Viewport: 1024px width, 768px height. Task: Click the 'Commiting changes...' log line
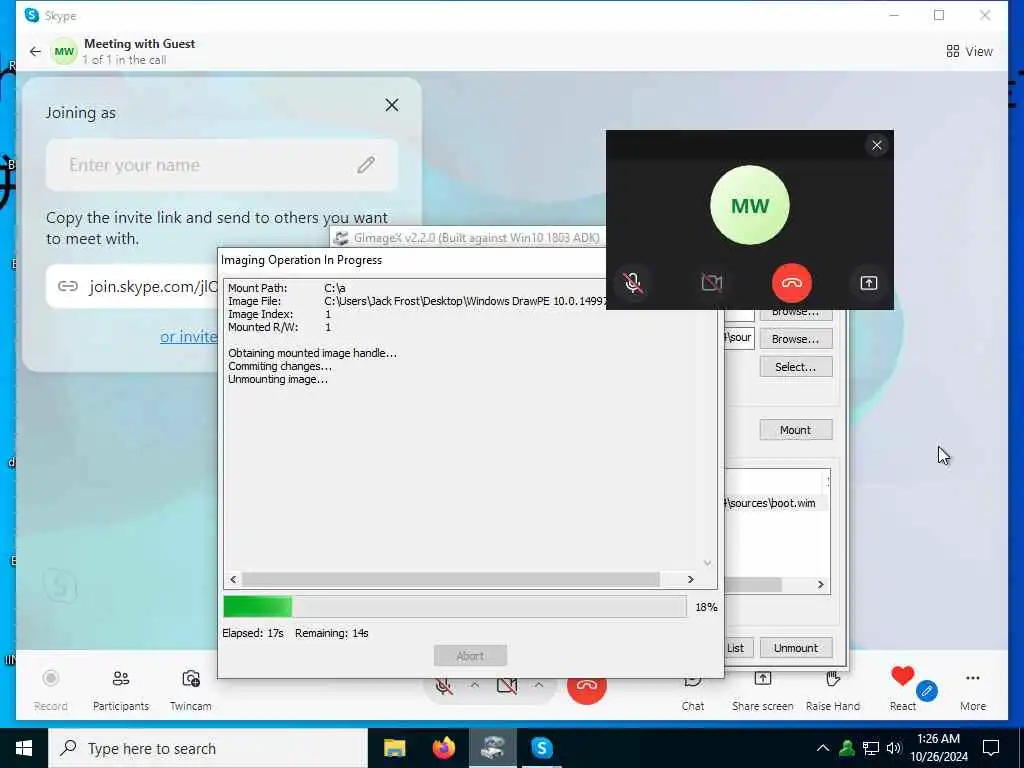(x=280, y=366)
